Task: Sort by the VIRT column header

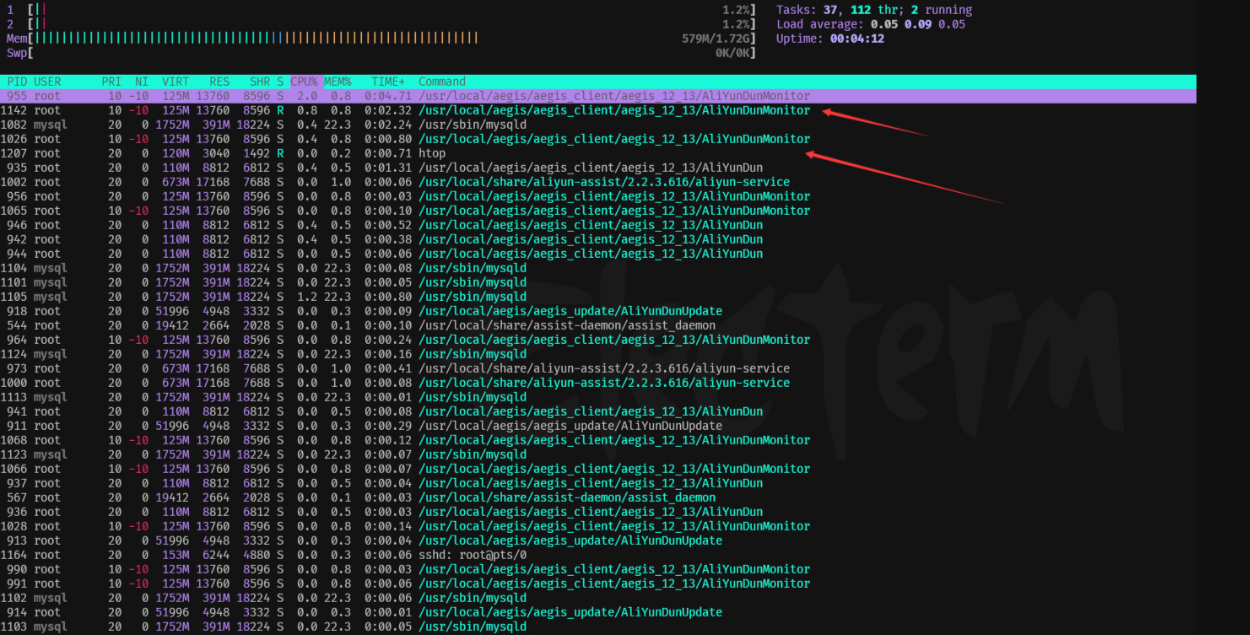Action: [176, 82]
